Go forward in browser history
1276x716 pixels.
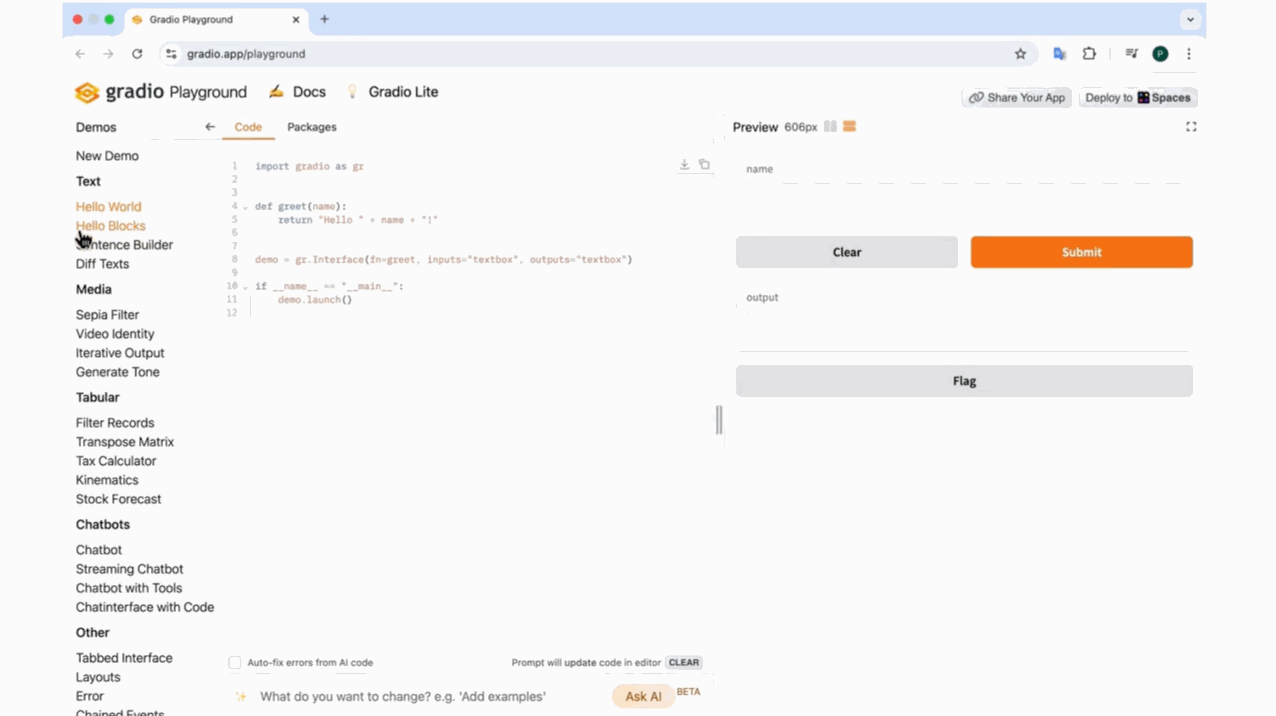tap(108, 54)
